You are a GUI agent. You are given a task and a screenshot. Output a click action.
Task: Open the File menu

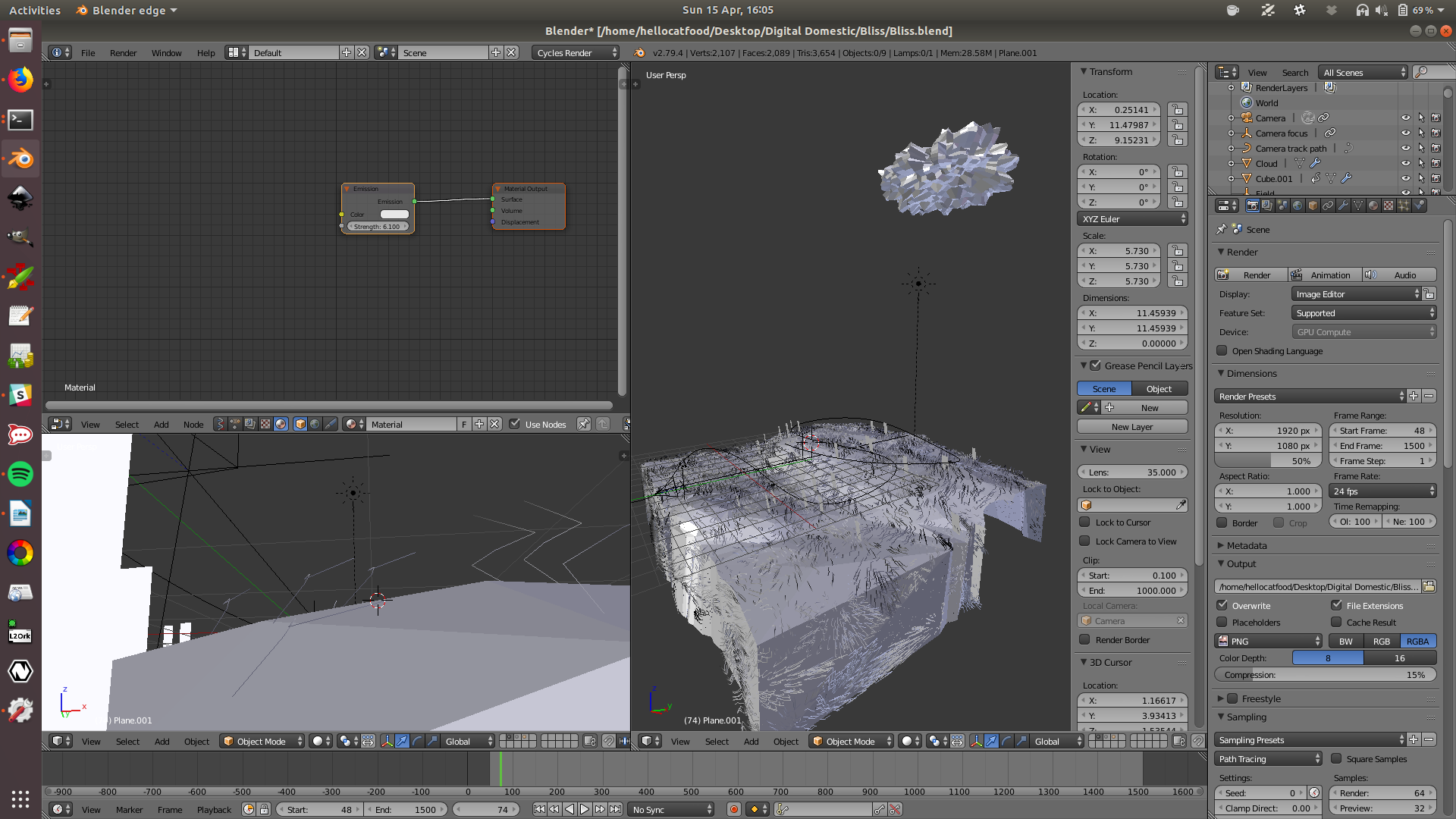coord(88,52)
